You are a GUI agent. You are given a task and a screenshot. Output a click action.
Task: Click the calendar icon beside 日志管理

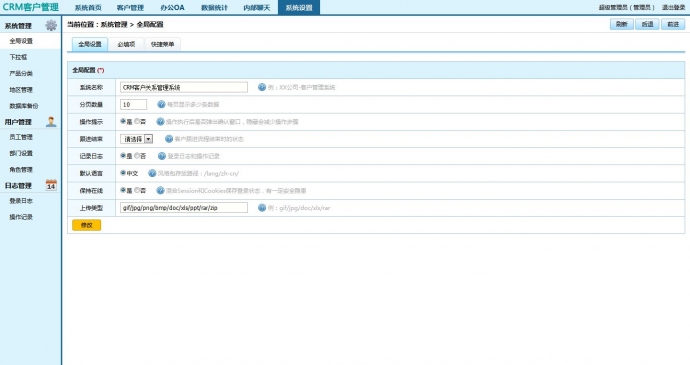click(51, 185)
